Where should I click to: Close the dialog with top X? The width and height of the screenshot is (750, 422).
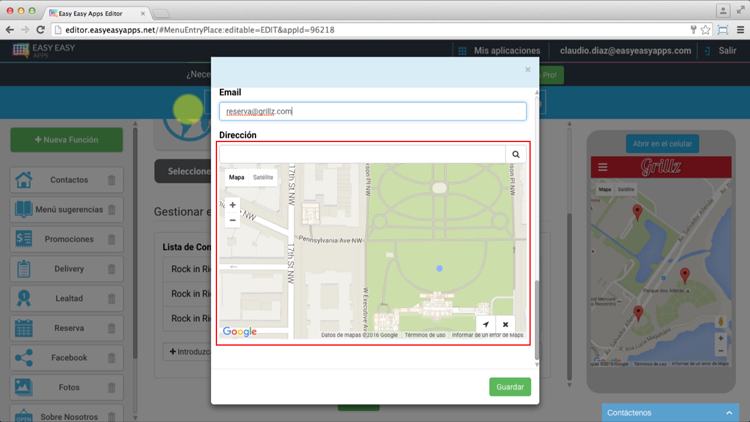tap(528, 70)
